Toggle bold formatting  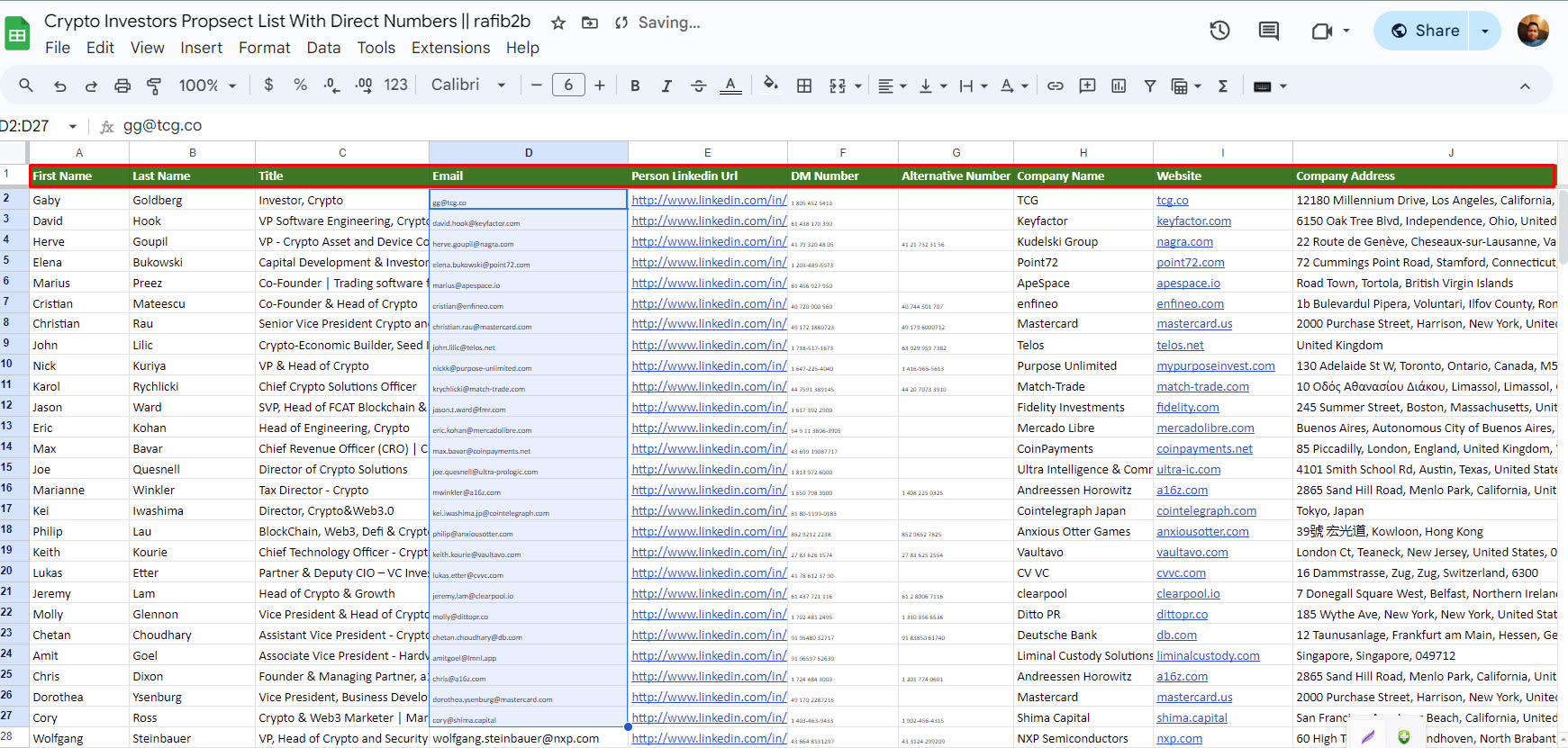[x=635, y=86]
